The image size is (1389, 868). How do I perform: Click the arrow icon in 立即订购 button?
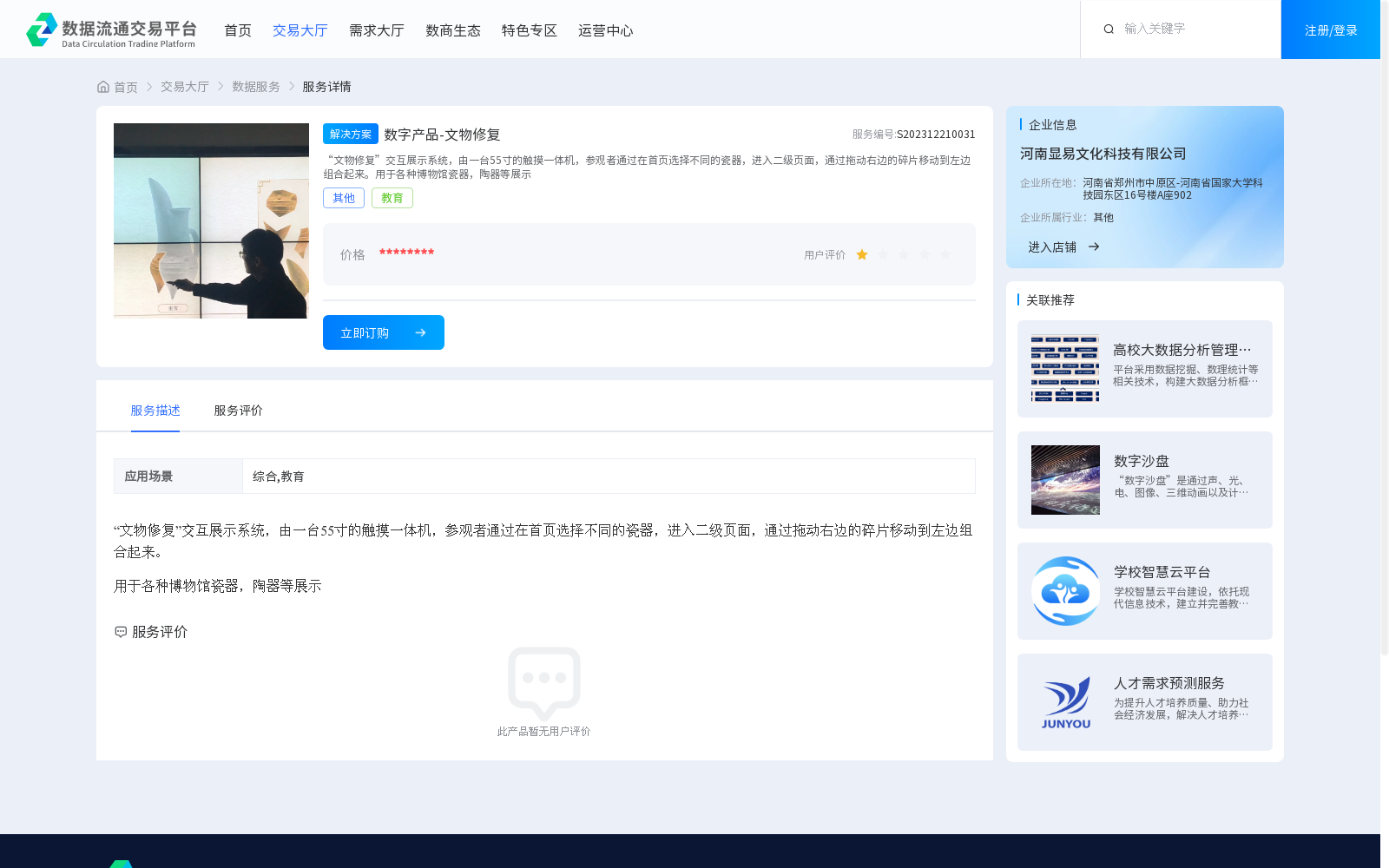(x=420, y=332)
